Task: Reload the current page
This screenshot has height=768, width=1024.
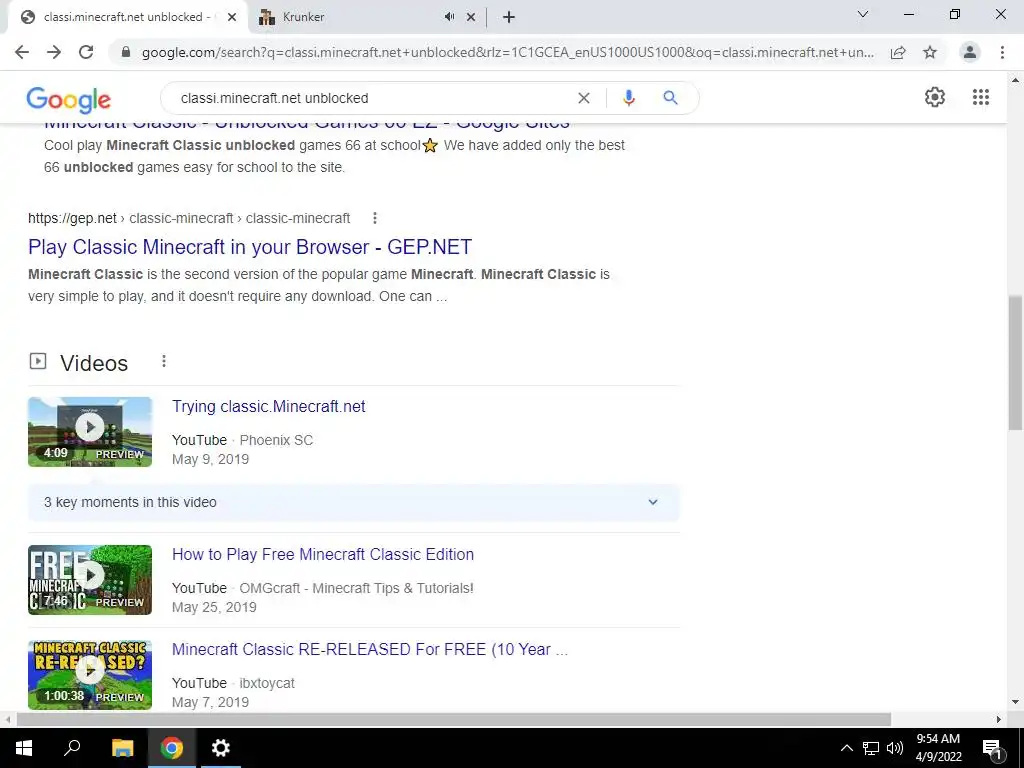Action: (86, 52)
